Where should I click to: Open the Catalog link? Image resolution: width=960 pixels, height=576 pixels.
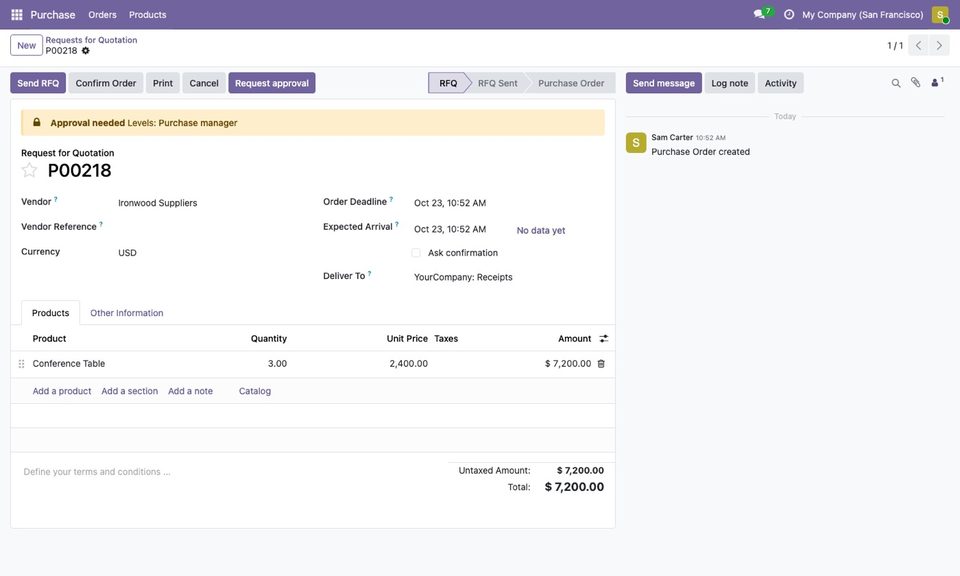pos(255,391)
